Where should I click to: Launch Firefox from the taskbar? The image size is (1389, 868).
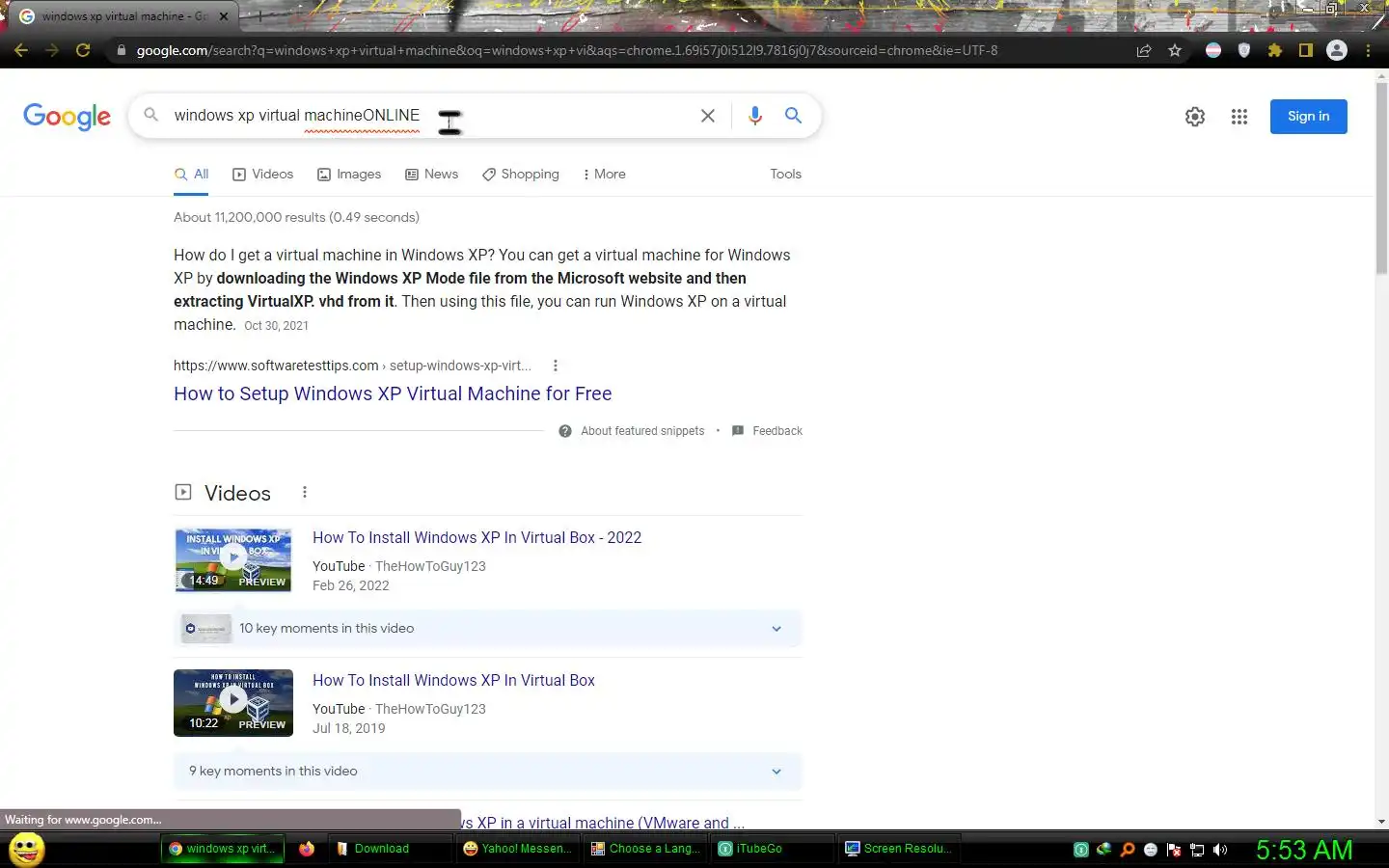[307, 849]
